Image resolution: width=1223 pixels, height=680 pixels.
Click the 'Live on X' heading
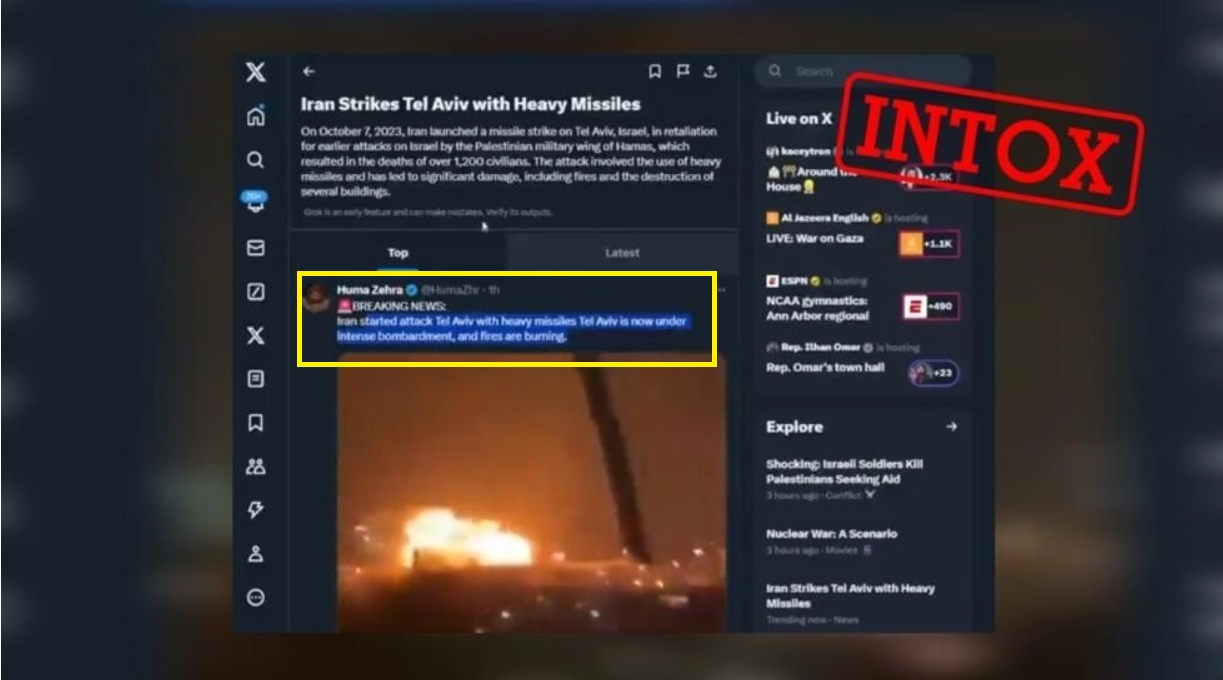799,118
